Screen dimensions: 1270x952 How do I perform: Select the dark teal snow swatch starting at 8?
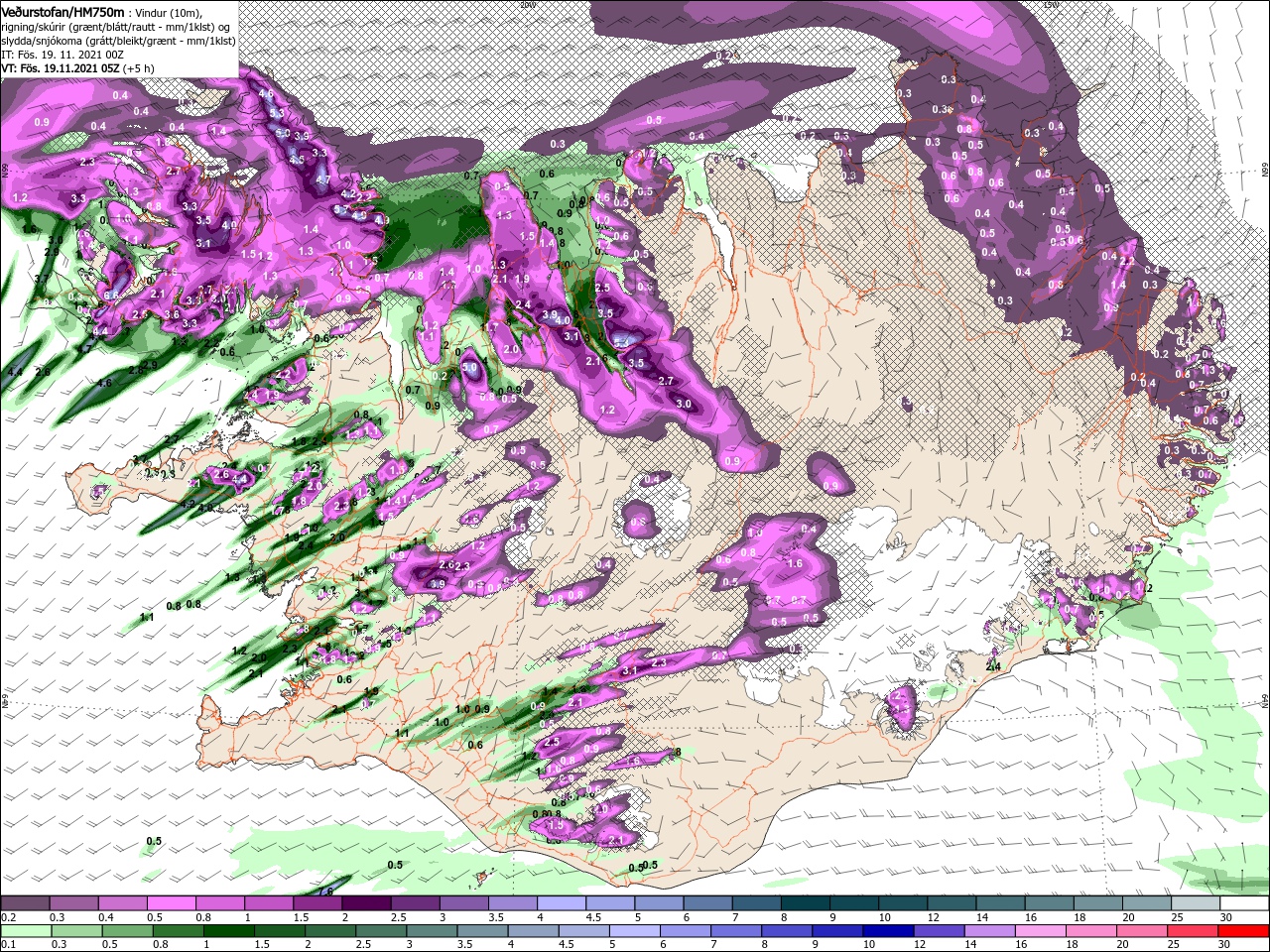[803, 903]
